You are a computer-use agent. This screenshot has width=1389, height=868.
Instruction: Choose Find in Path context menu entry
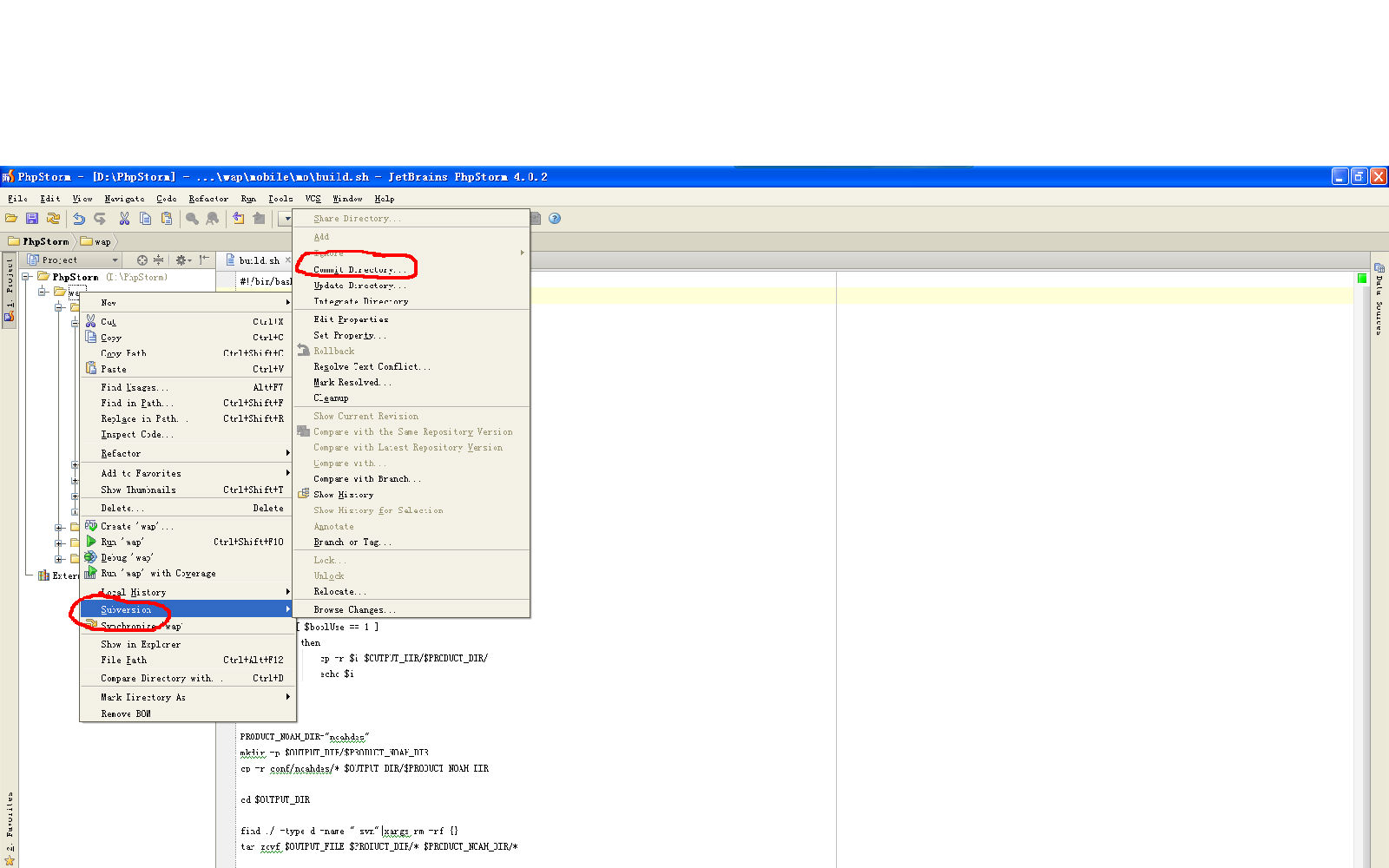tap(188, 403)
